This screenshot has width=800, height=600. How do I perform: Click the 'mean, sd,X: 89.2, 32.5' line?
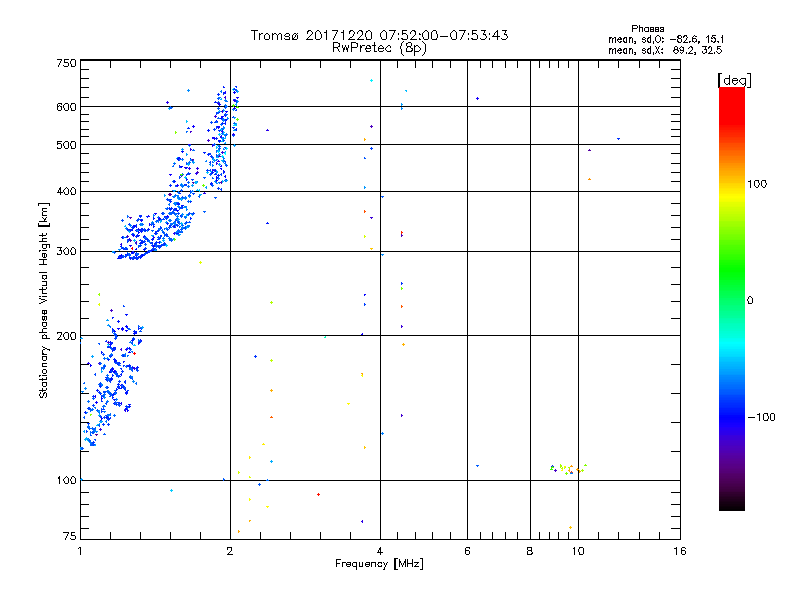(665, 51)
